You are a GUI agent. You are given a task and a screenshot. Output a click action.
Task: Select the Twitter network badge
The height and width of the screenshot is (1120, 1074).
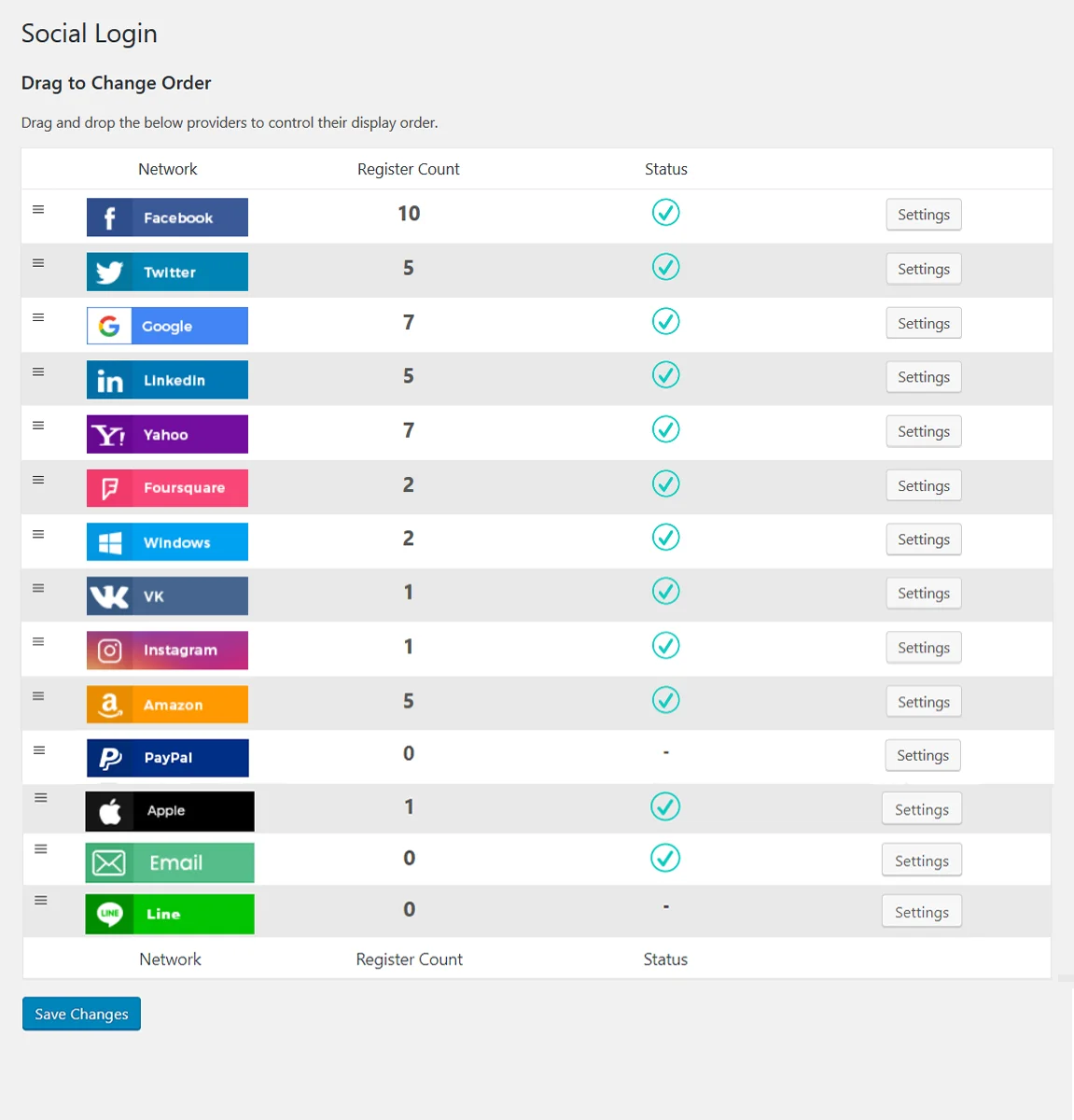point(167,272)
